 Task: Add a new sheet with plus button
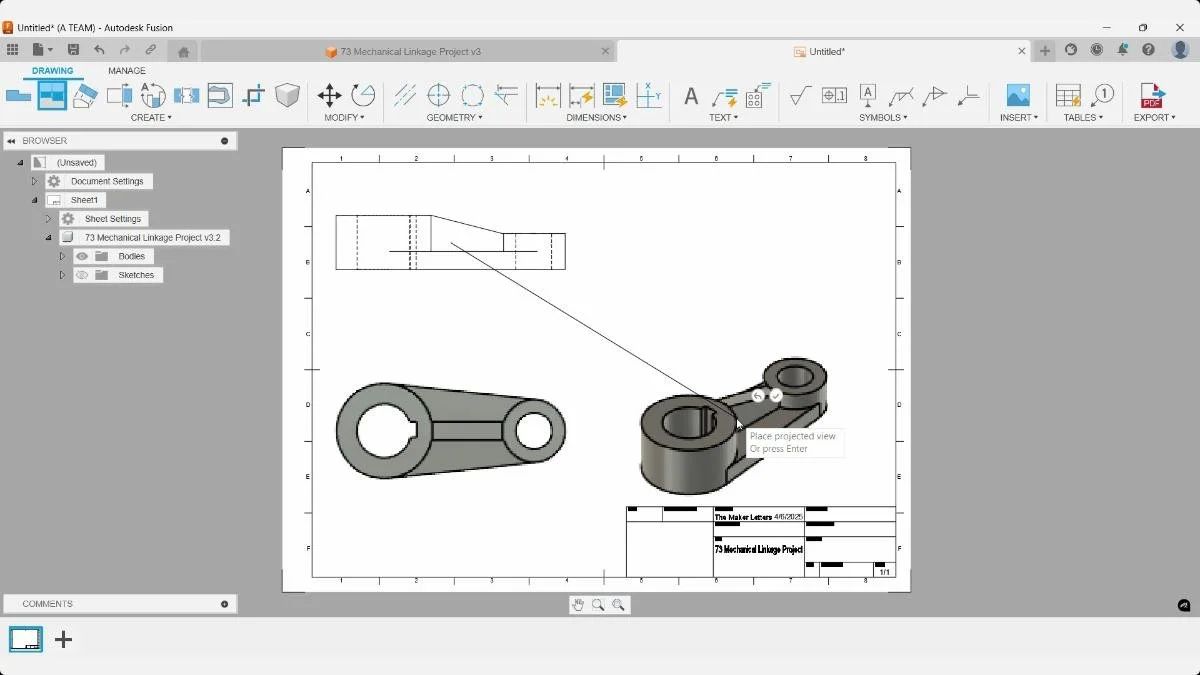coord(63,639)
